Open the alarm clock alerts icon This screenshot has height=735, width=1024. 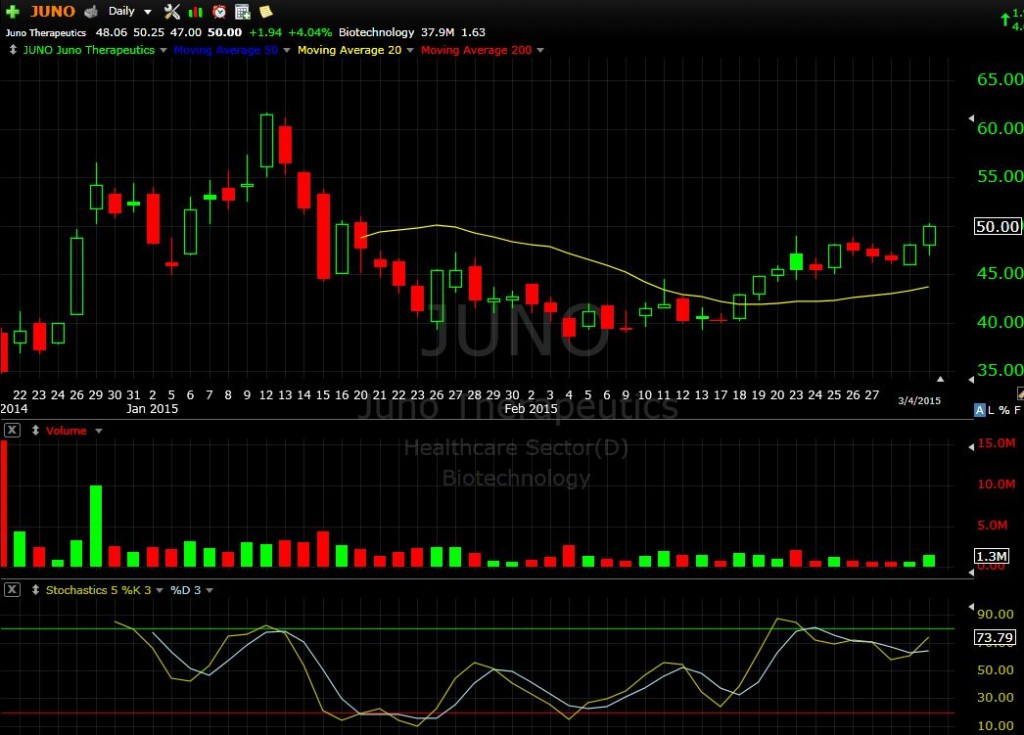(x=219, y=11)
